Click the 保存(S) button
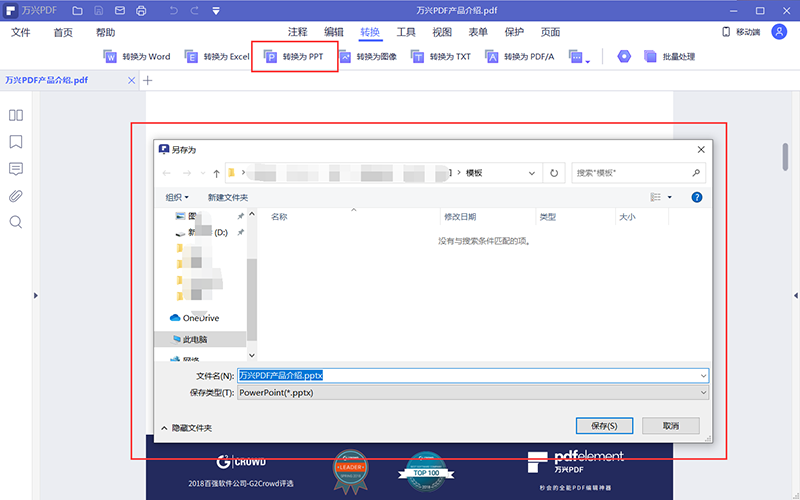Screen dimensions: 800x500 604,426
